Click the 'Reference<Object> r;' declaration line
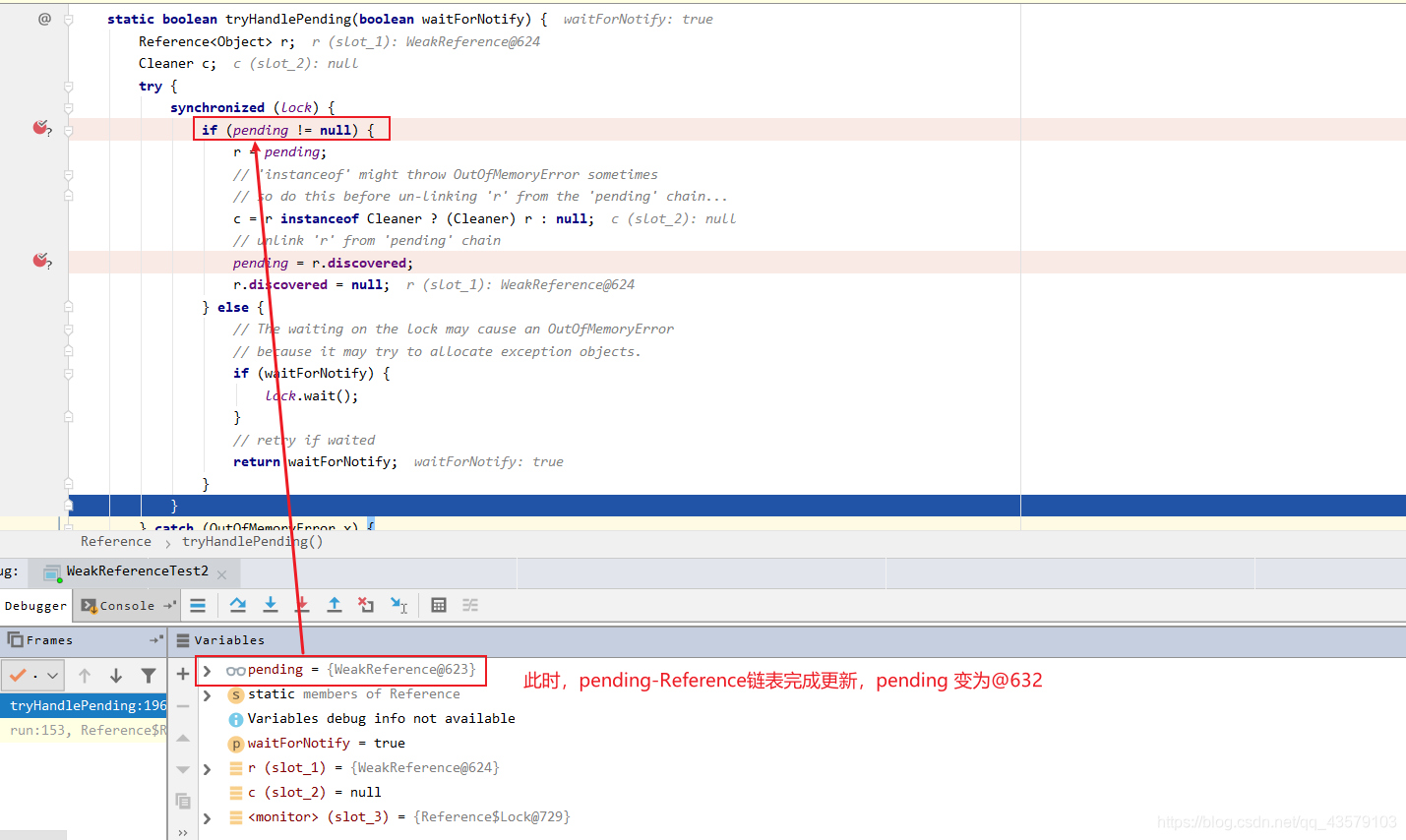Image resolution: width=1406 pixels, height=840 pixels. [216, 41]
